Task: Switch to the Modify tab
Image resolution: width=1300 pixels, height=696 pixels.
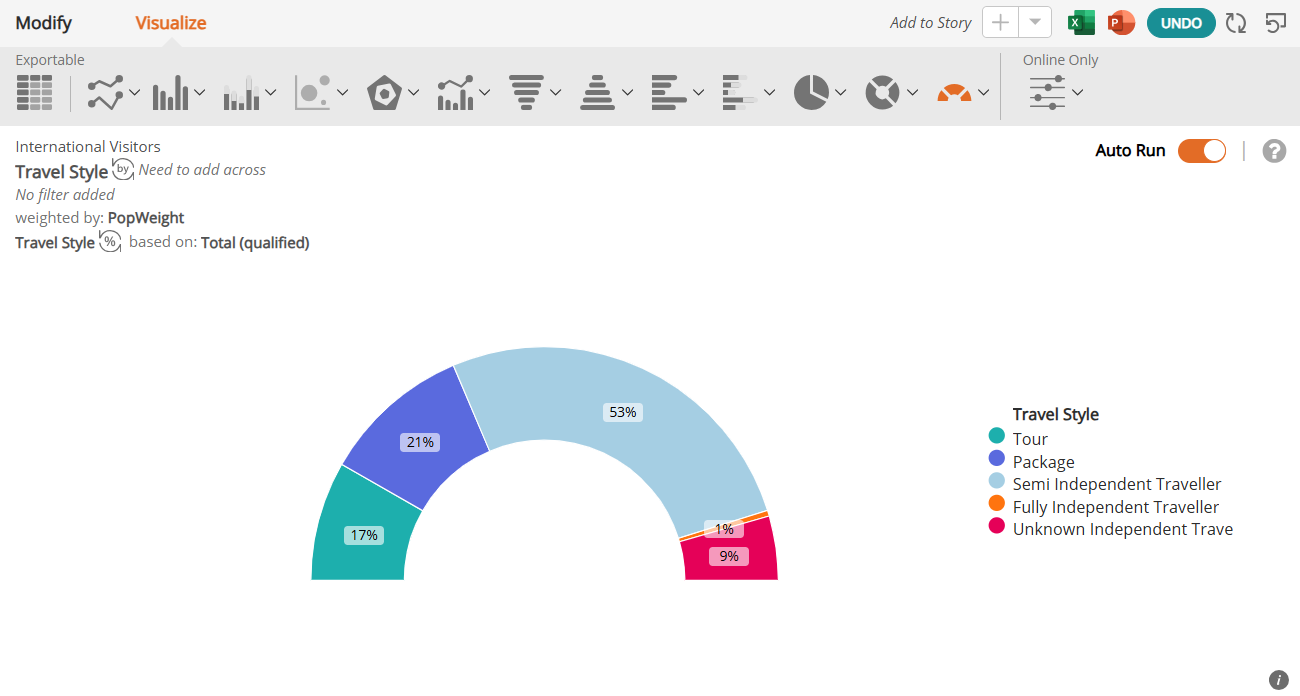Action: coord(44,23)
